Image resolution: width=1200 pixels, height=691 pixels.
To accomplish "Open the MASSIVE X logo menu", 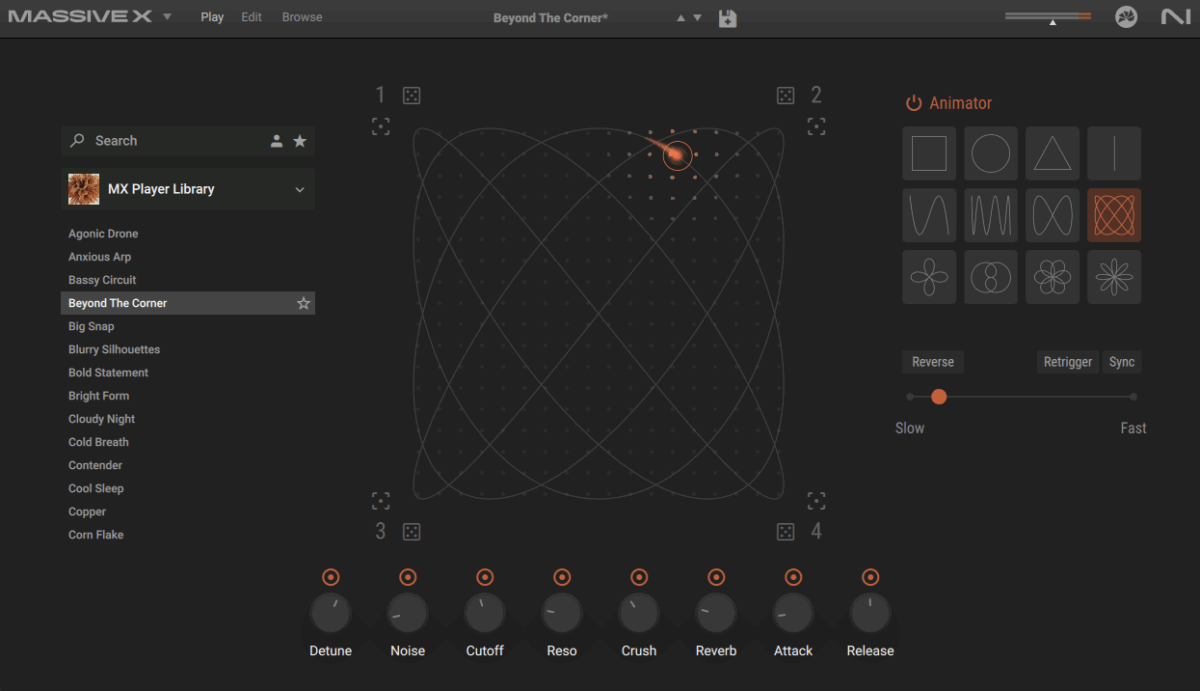I will point(80,16).
